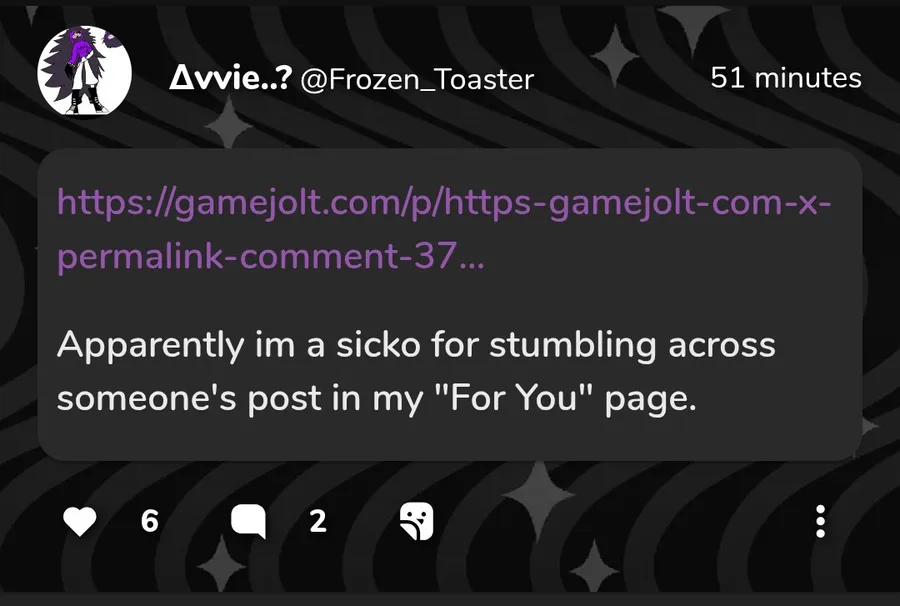Image resolution: width=900 pixels, height=606 pixels.
Task: Select the dark post card container
Action: point(449,304)
